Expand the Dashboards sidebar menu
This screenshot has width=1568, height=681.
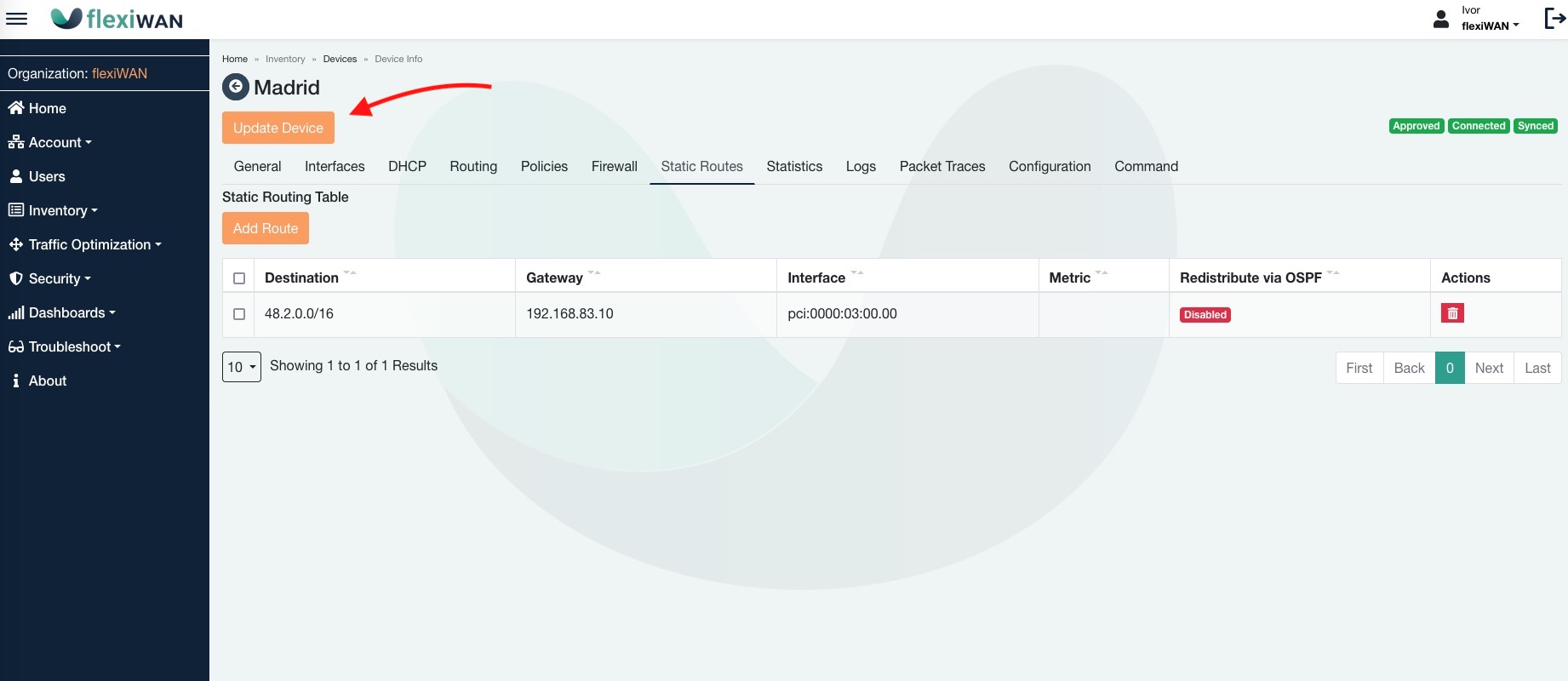[x=61, y=312]
